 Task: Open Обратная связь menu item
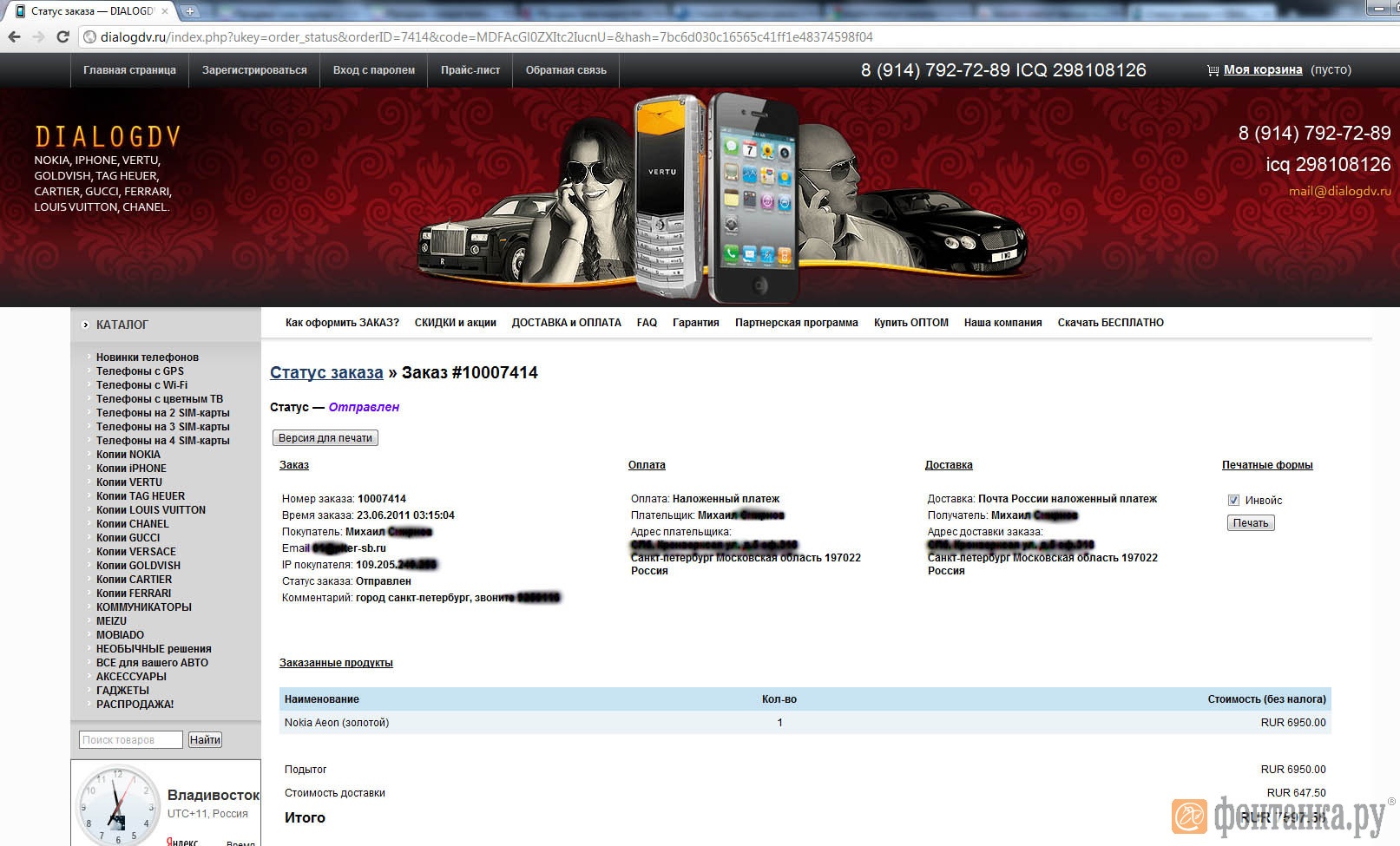566,70
